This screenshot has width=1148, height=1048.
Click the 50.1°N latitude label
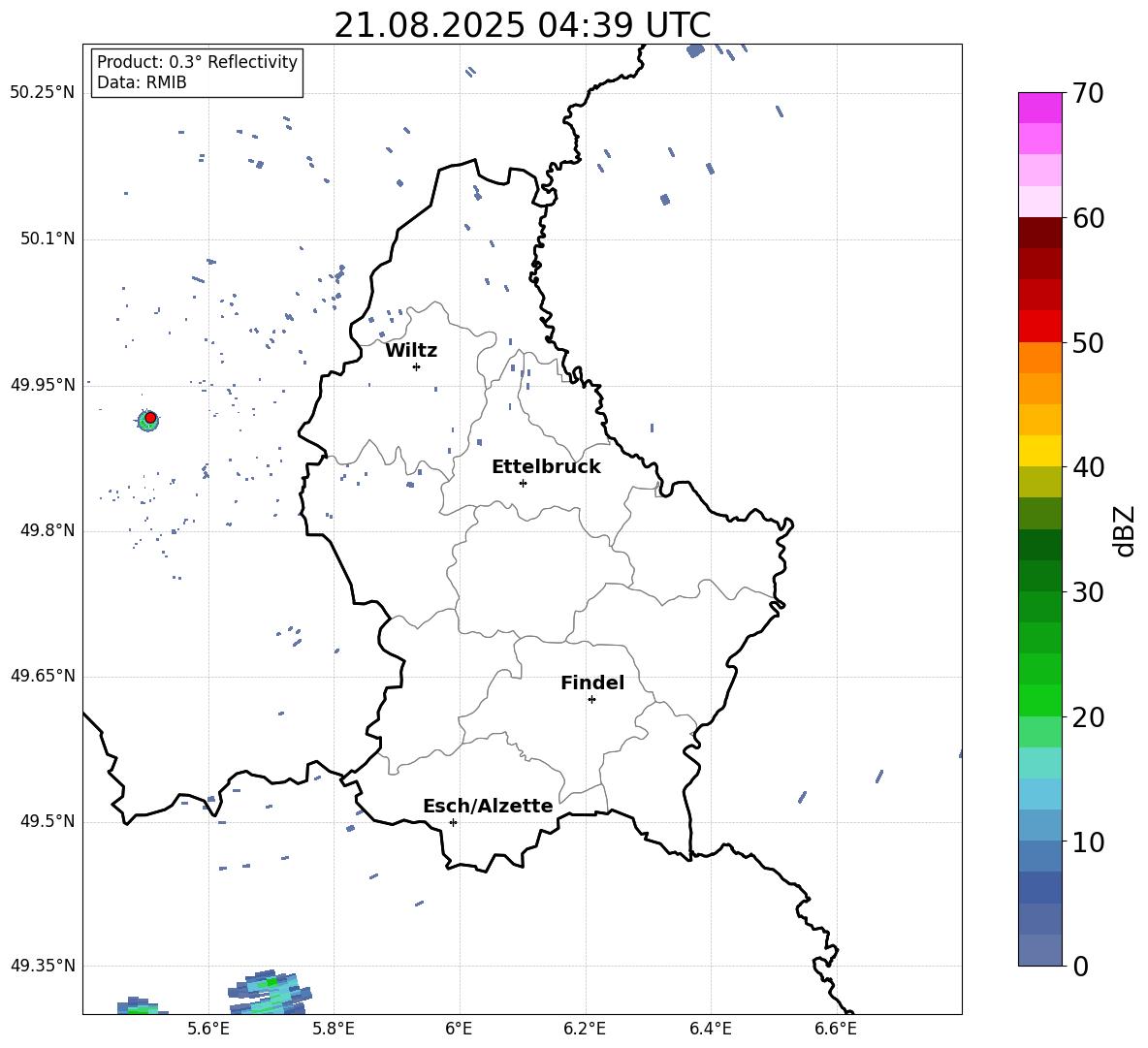(48, 239)
